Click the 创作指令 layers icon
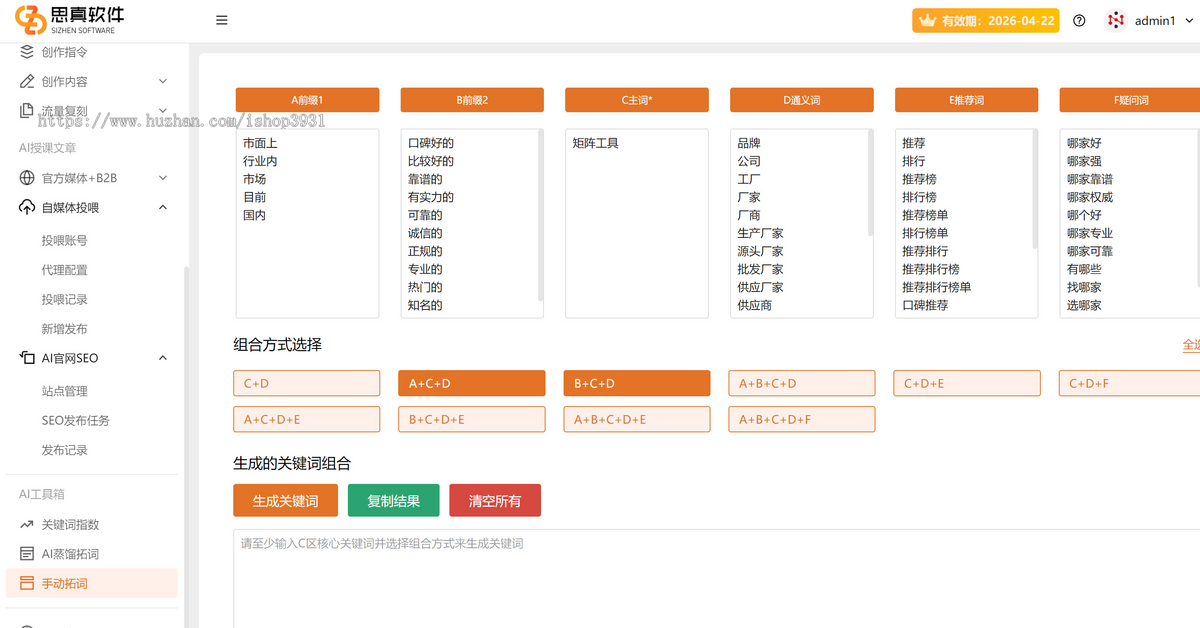1200x628 pixels. (x=27, y=52)
